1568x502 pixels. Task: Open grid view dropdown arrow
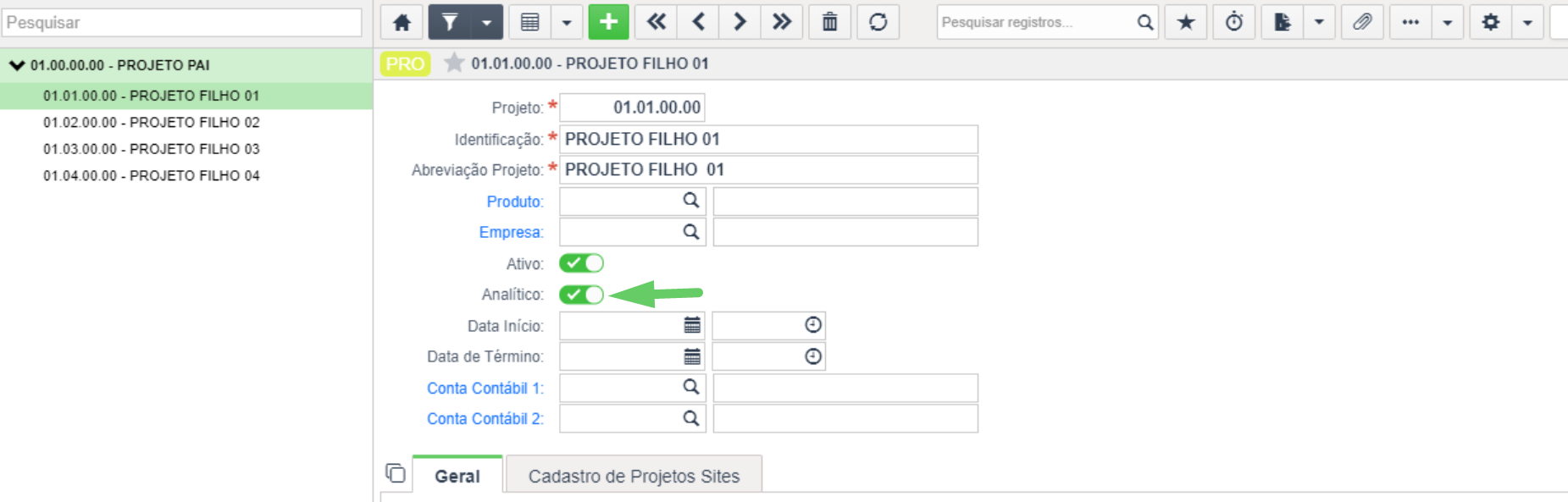(x=567, y=22)
